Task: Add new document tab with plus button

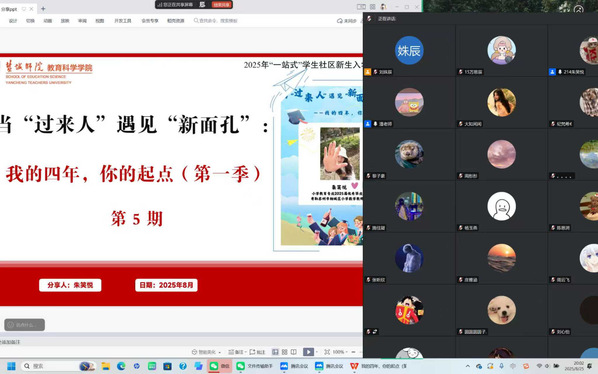Action: [x=43, y=8]
